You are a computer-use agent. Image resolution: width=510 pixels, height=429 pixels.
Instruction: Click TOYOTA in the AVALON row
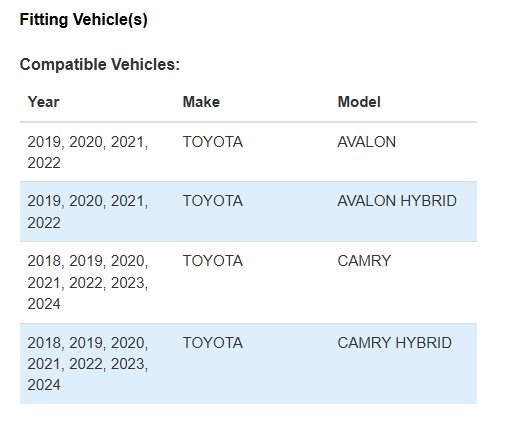pos(213,142)
